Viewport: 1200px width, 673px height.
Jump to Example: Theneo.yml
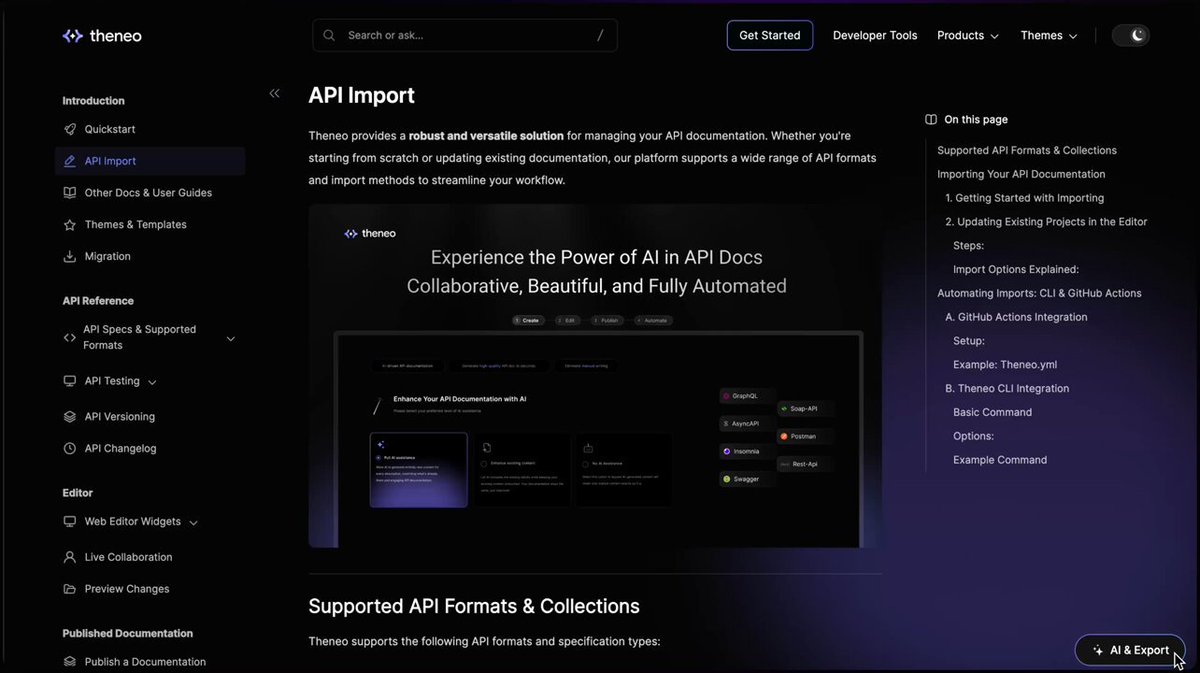pyautogui.click(x=1005, y=365)
